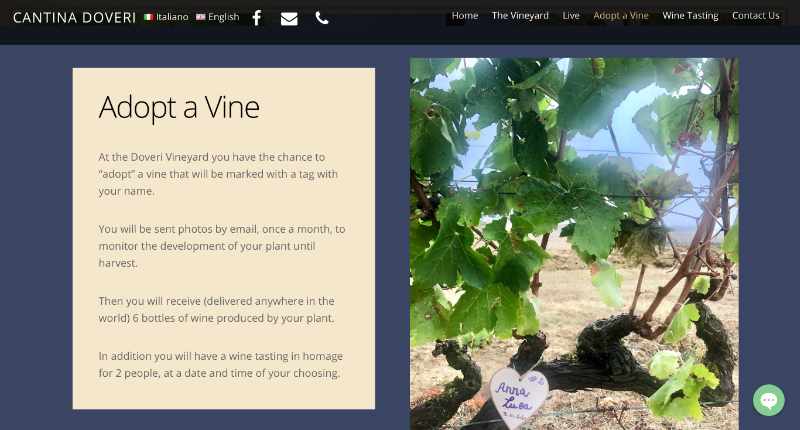Click the phone call icon

pos(322,18)
